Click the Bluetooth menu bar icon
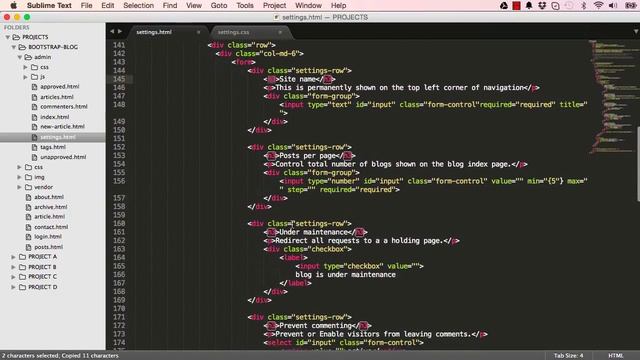Screen dimensions: 640x360 point(583,5)
